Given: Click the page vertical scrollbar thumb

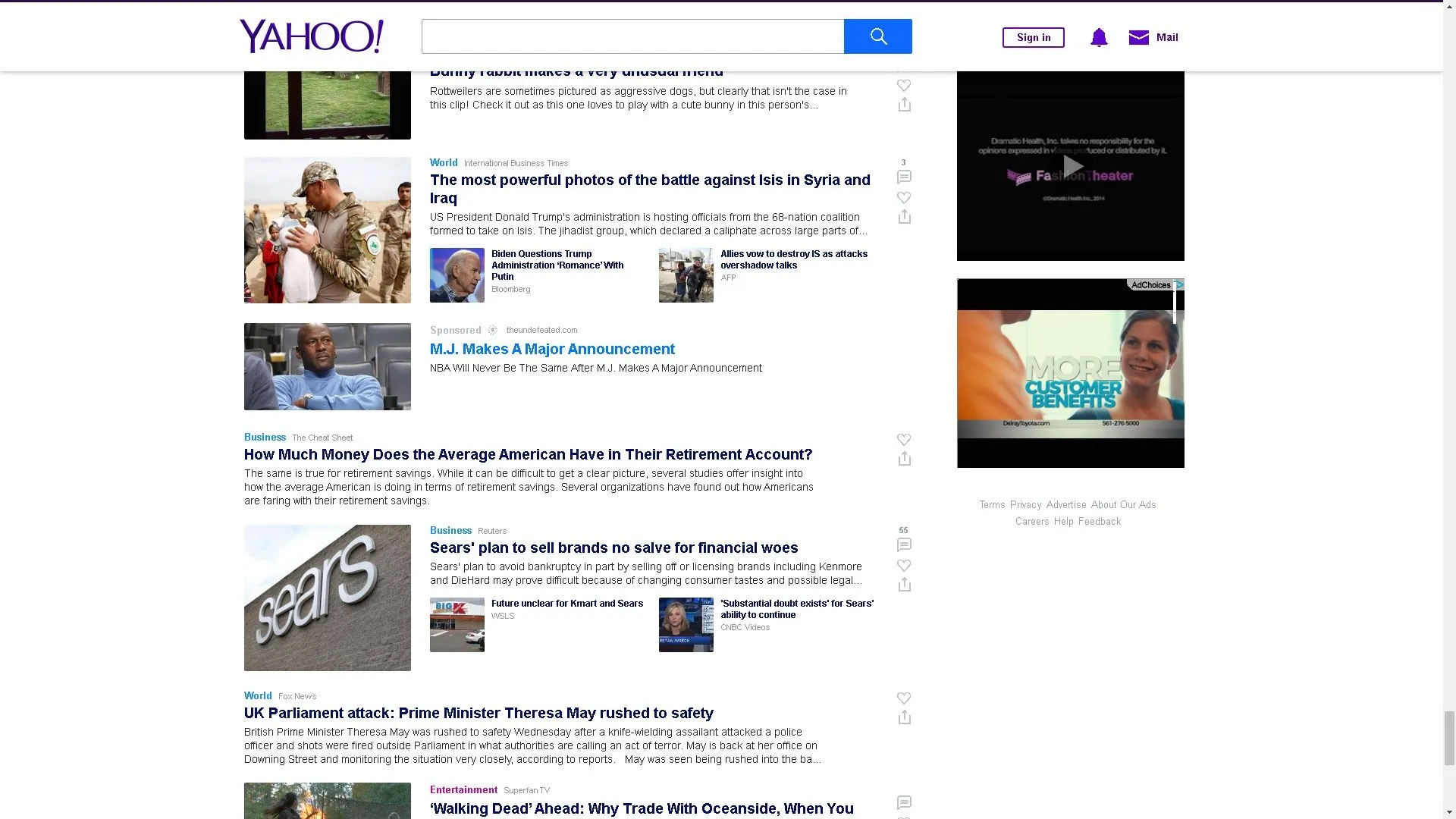Looking at the screenshot, I should pyautogui.click(x=1449, y=739).
